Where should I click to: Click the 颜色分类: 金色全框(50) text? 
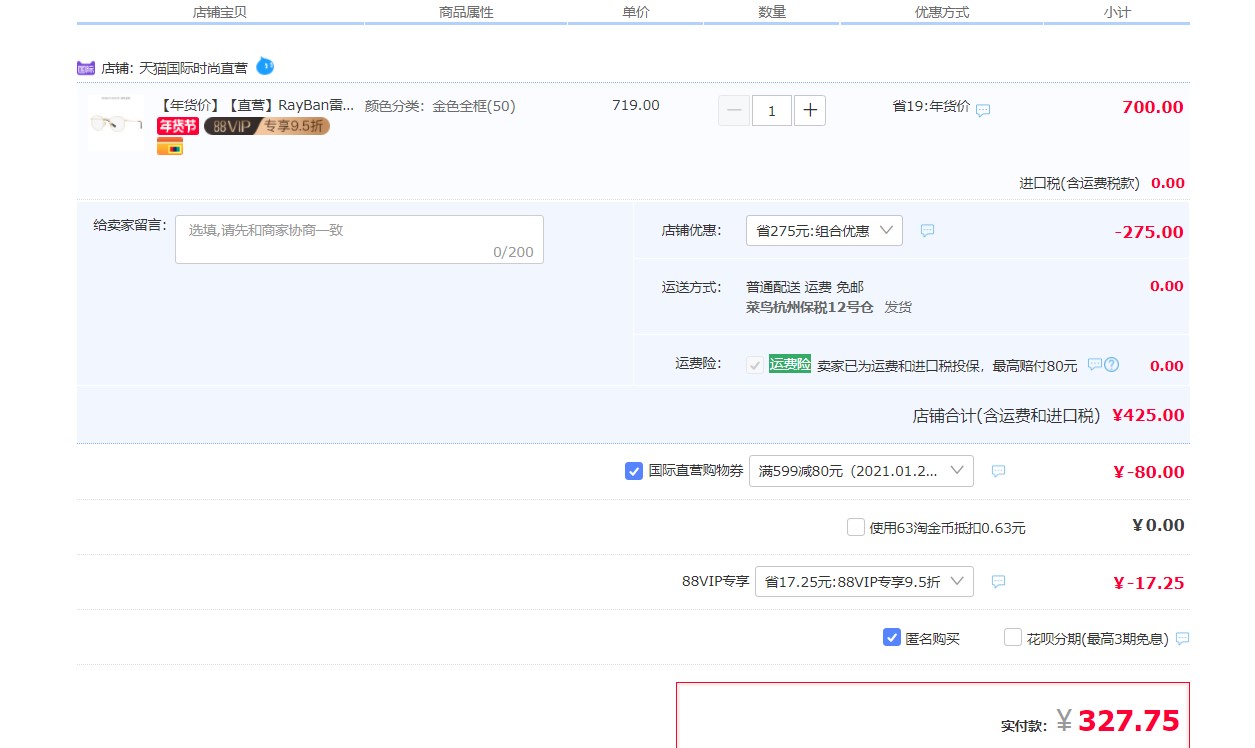tap(440, 106)
